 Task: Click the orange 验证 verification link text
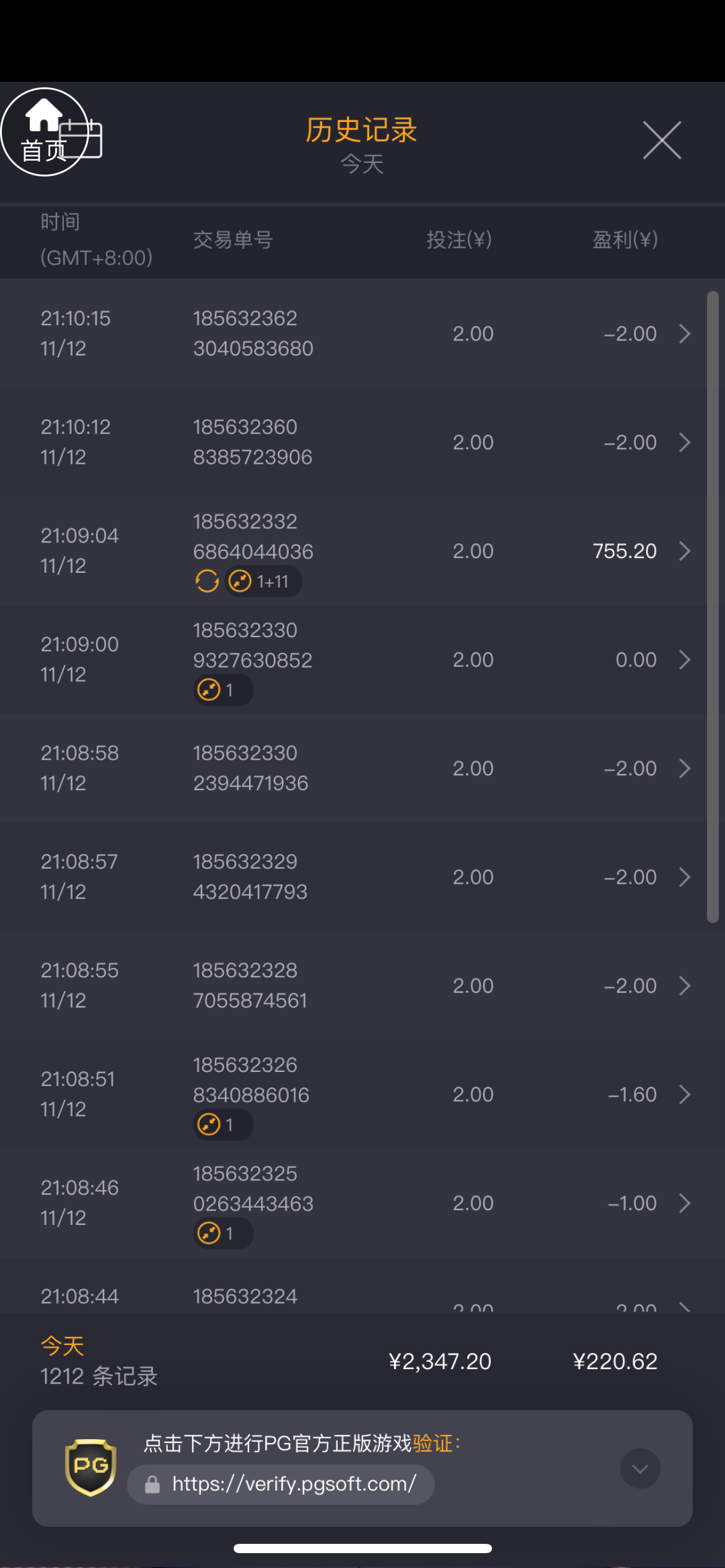pos(433,1444)
